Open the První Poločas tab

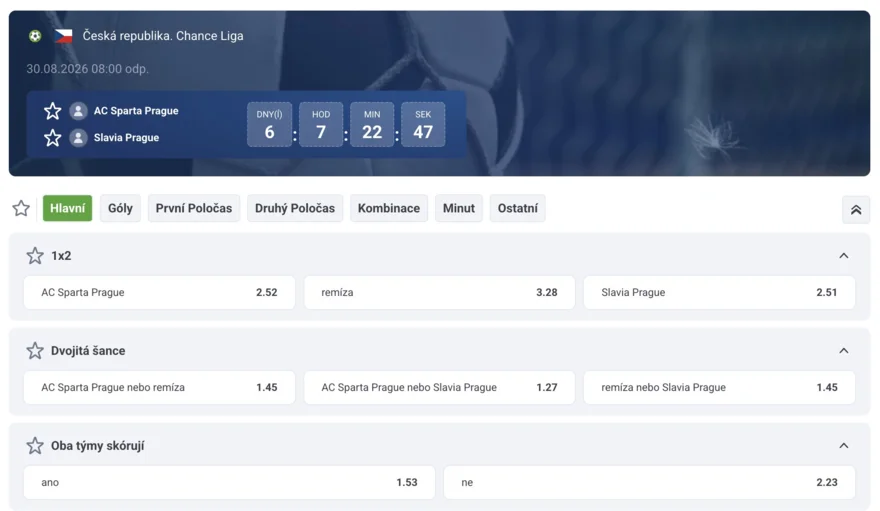pyautogui.click(x=194, y=208)
